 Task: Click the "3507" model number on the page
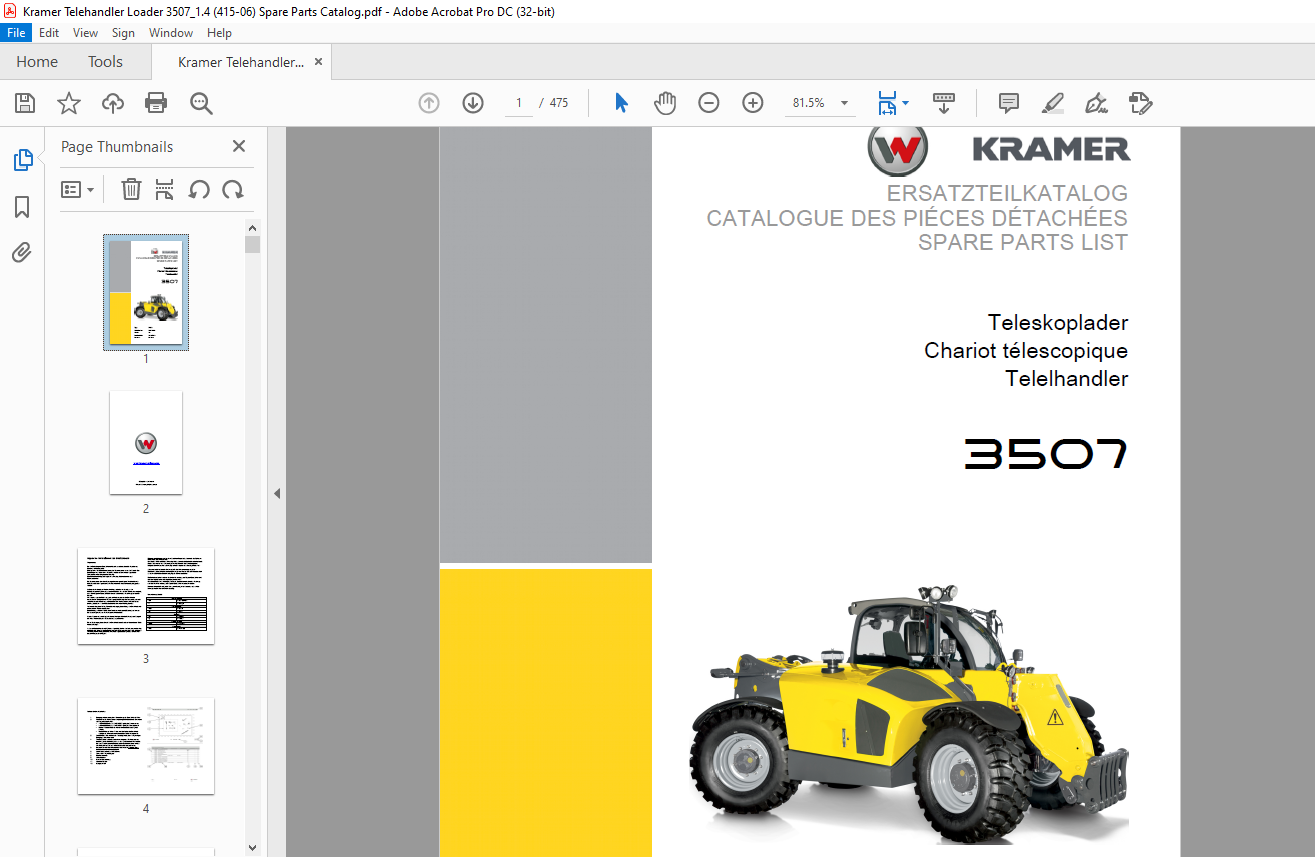coord(1046,455)
